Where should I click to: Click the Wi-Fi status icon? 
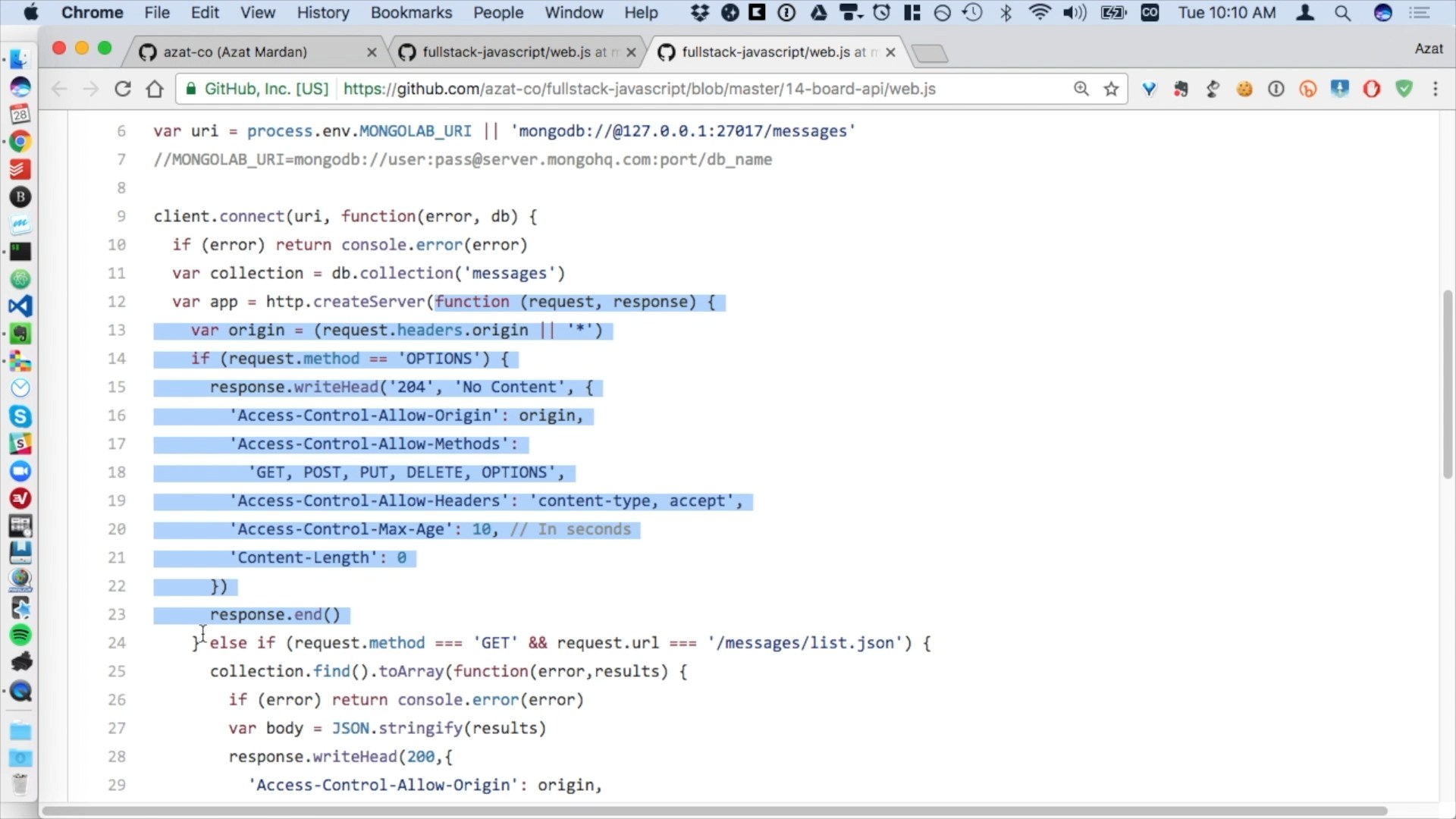coord(1040,13)
